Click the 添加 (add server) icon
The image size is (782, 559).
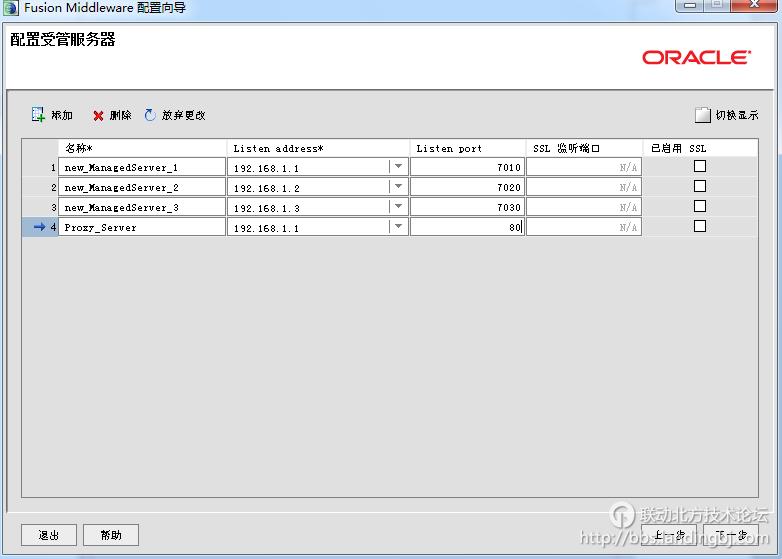coord(38,115)
